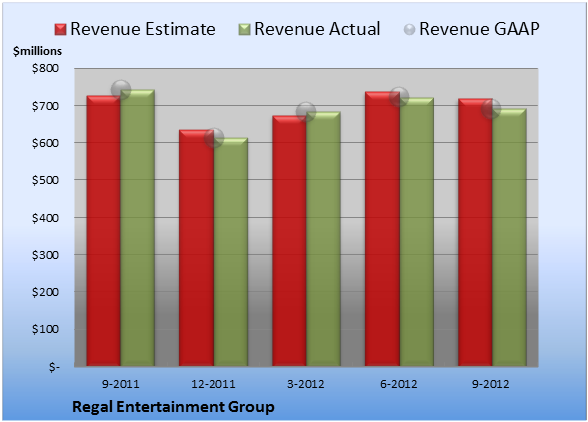
Task: Click the '12-2011' x-axis label
Action: pyautogui.click(x=213, y=384)
